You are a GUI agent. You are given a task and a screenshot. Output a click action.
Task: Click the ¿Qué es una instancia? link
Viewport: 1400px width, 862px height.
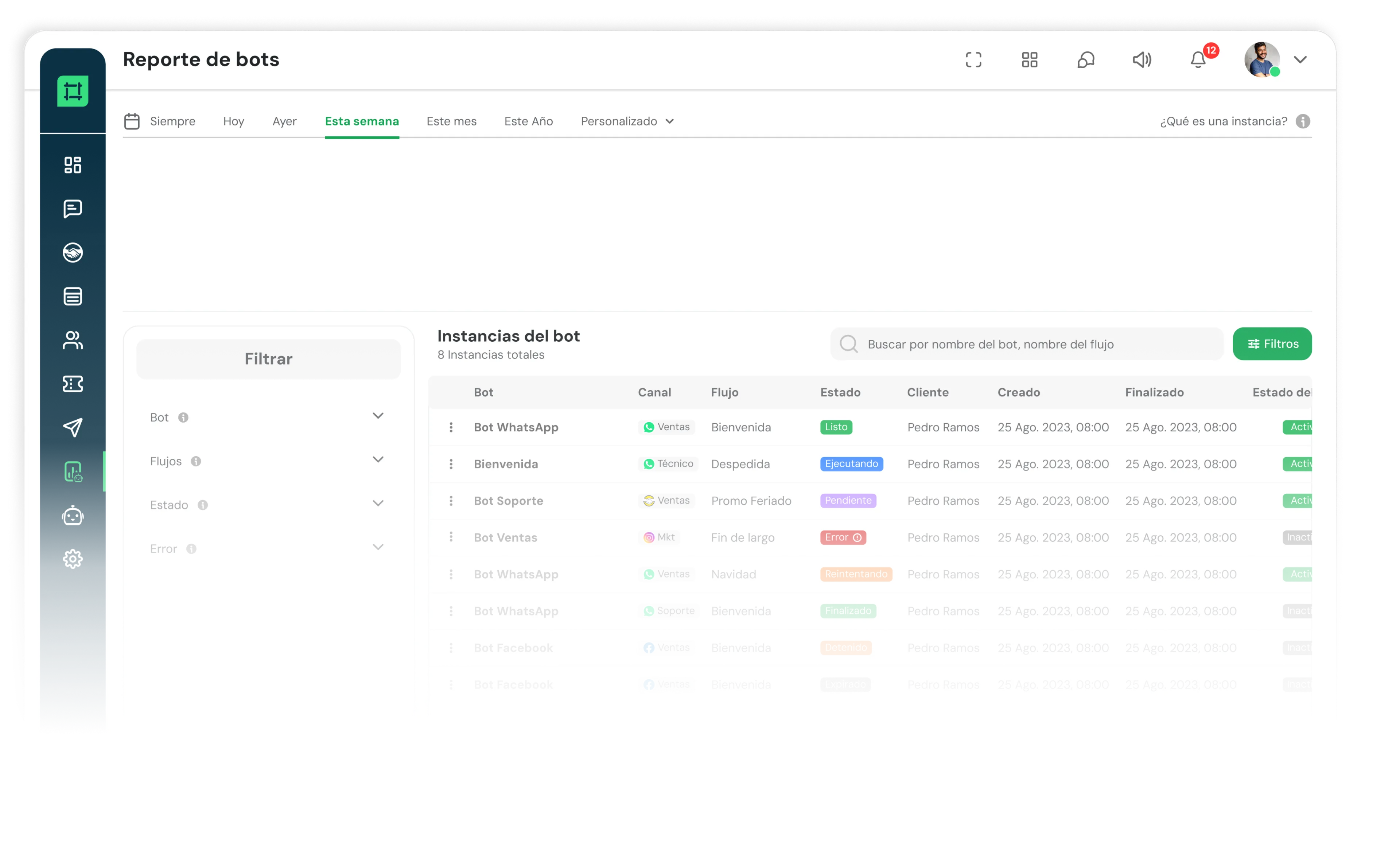[1223, 121]
